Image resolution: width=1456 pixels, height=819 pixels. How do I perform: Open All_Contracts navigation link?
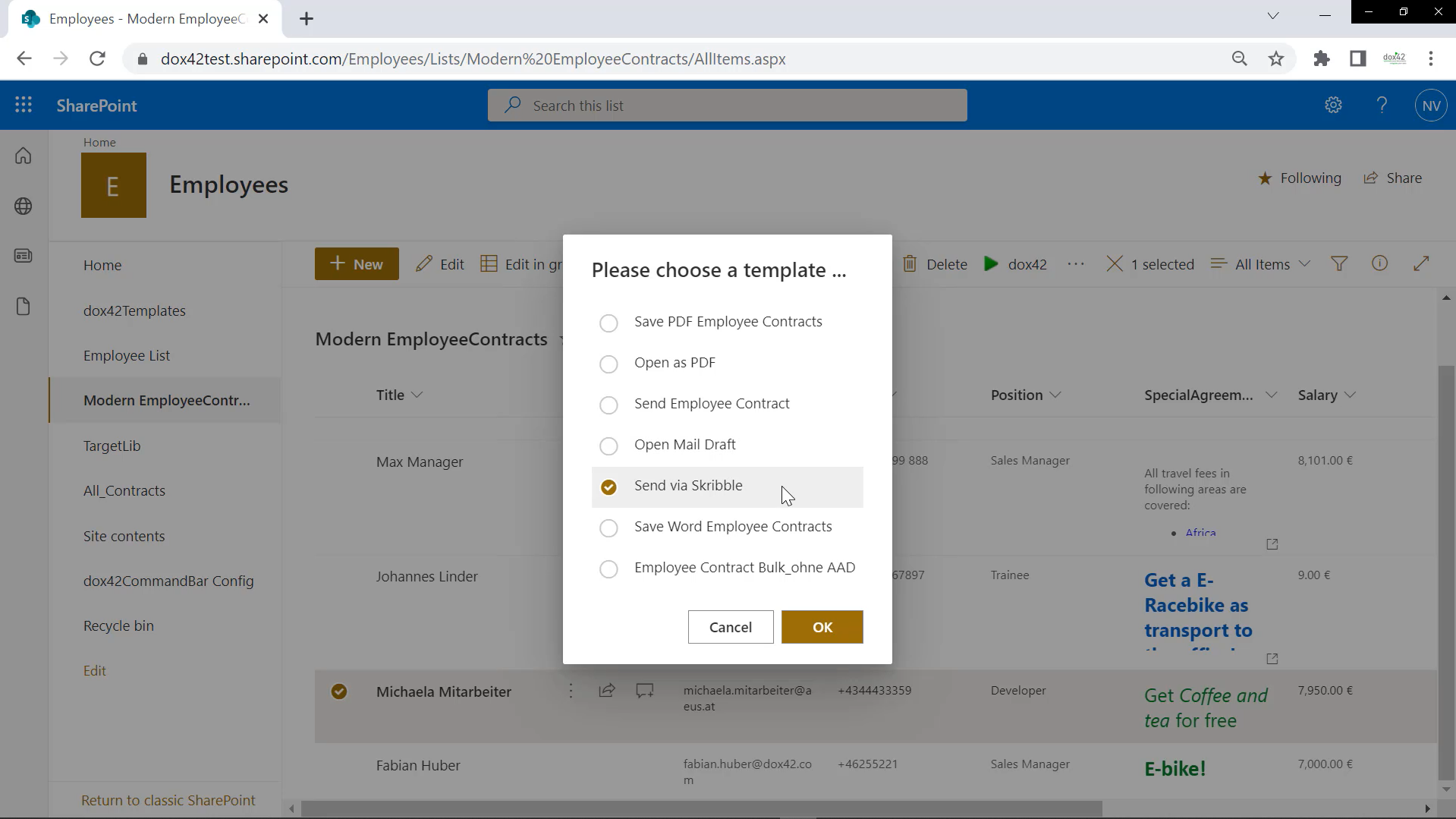point(124,490)
